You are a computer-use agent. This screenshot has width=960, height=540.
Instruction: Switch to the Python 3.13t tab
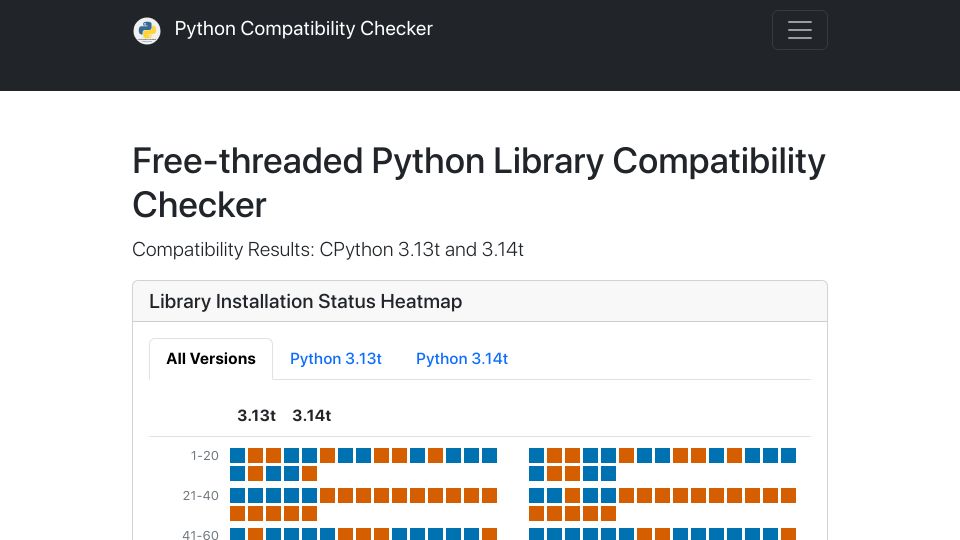coord(336,359)
